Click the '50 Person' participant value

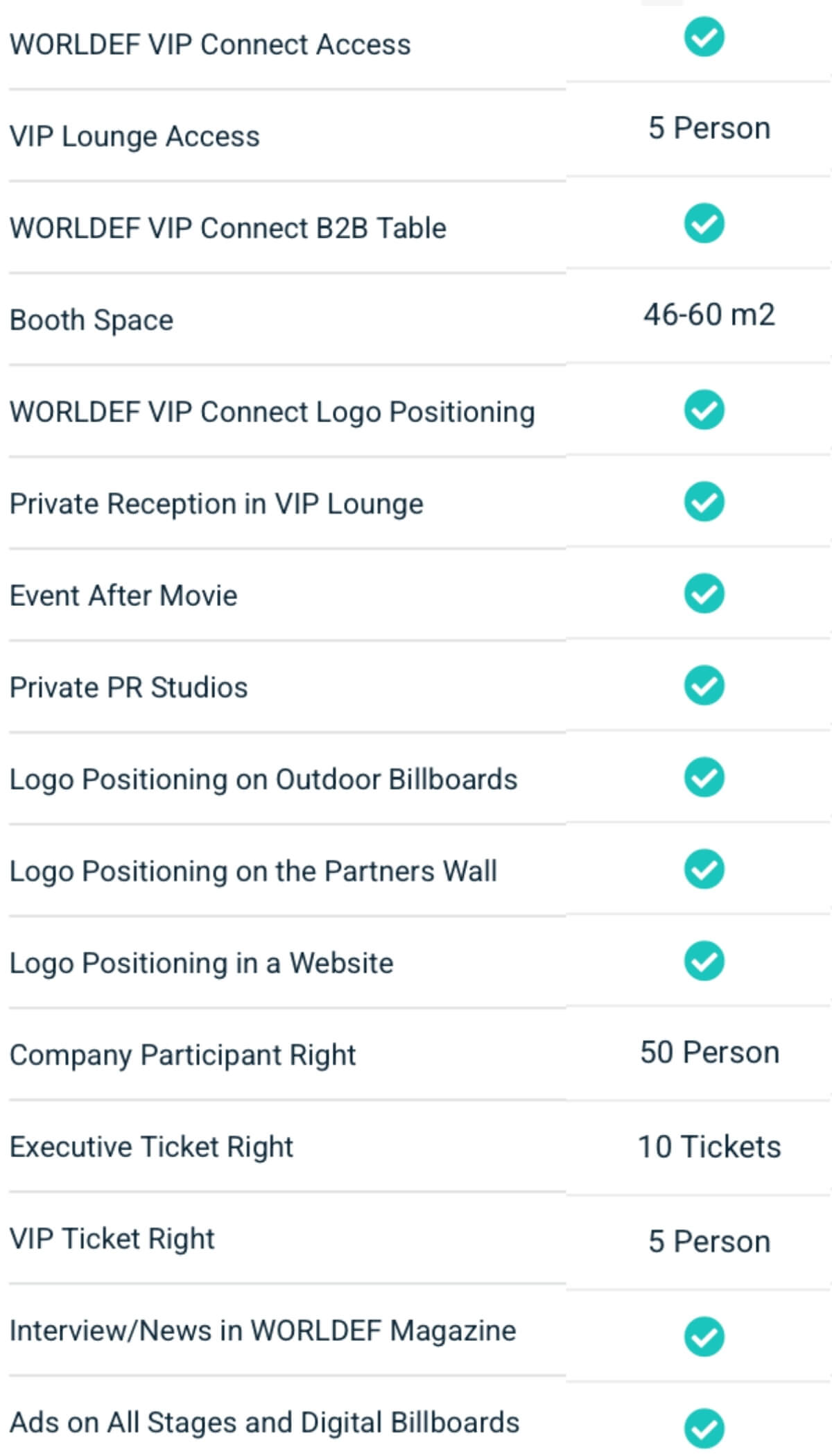[709, 1052]
